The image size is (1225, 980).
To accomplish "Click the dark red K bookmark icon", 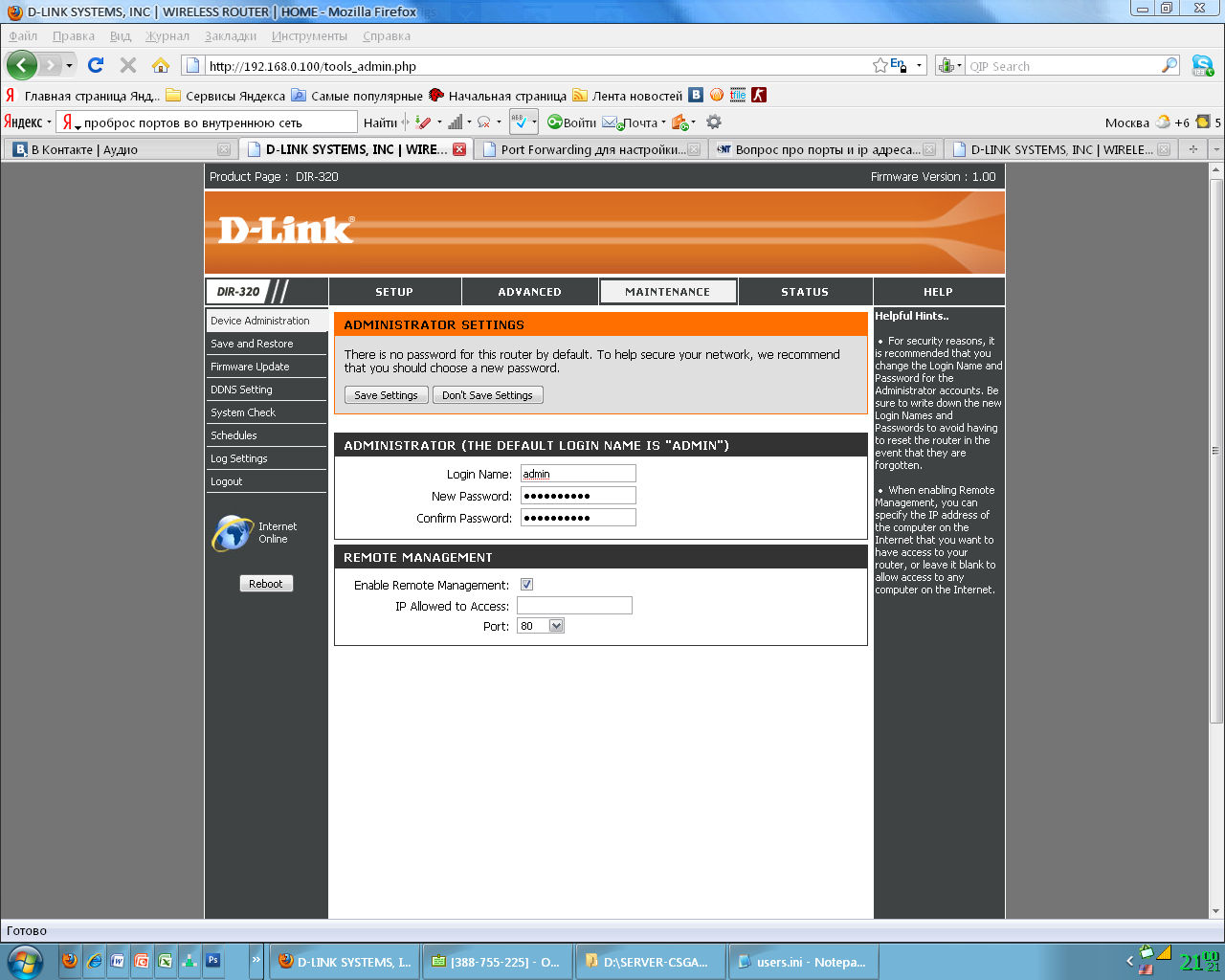I will point(759,95).
